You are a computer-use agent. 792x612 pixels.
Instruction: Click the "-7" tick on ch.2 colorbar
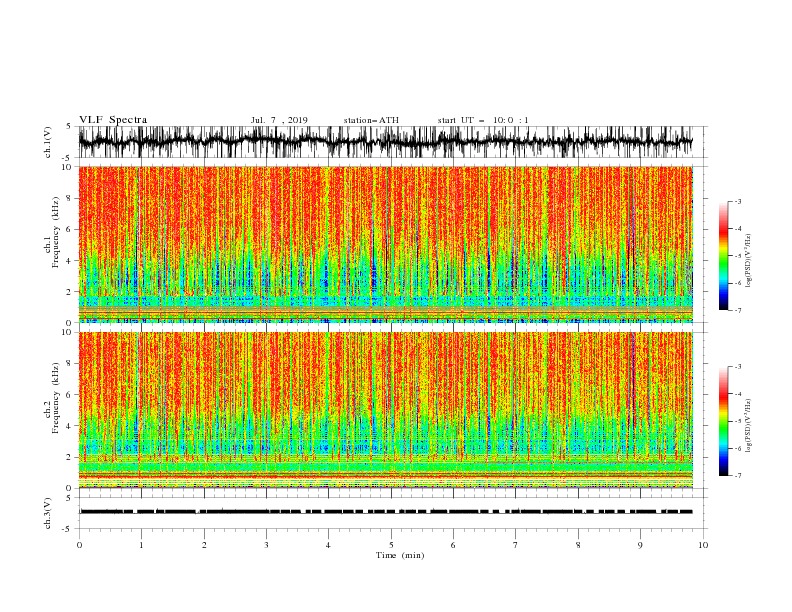click(x=737, y=475)
